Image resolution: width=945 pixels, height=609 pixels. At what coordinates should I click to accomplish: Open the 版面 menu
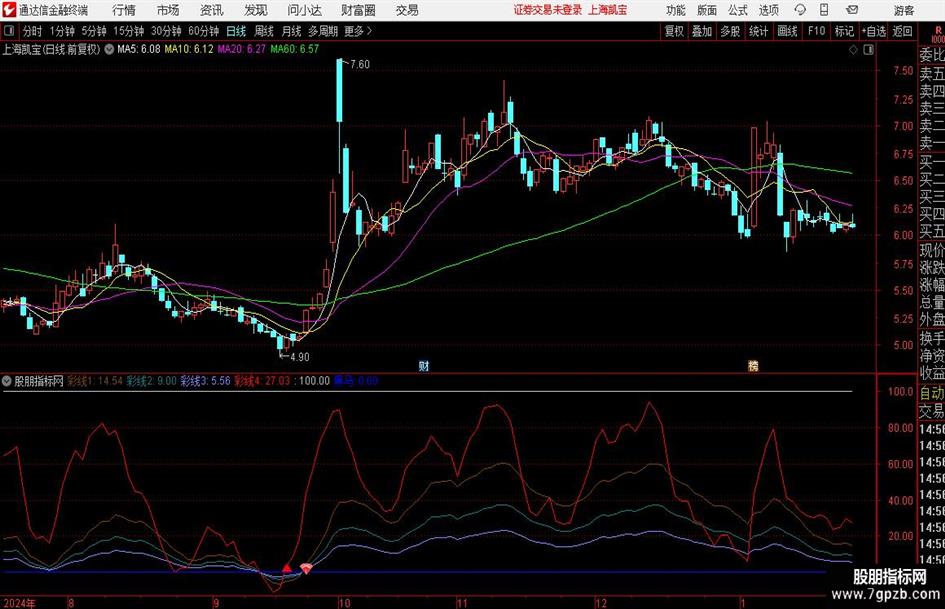tap(706, 10)
